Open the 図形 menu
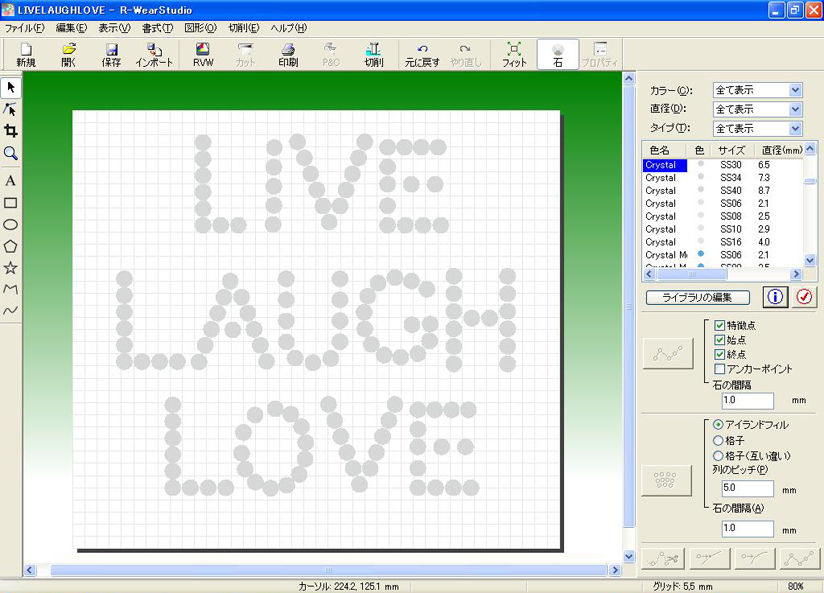824x593 pixels. click(x=200, y=27)
